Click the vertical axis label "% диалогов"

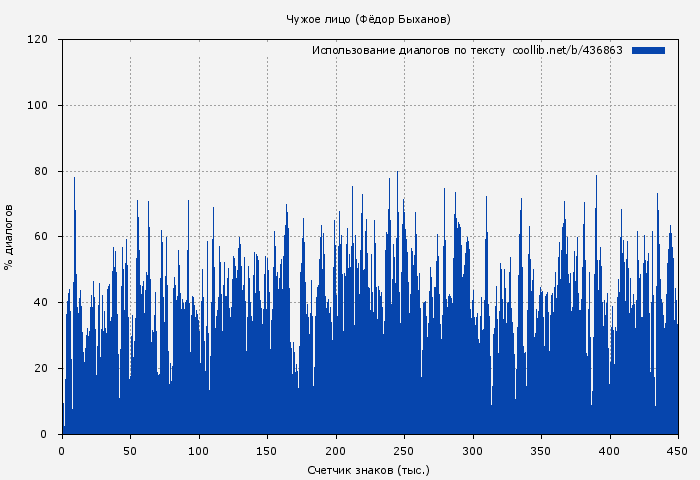point(9,236)
